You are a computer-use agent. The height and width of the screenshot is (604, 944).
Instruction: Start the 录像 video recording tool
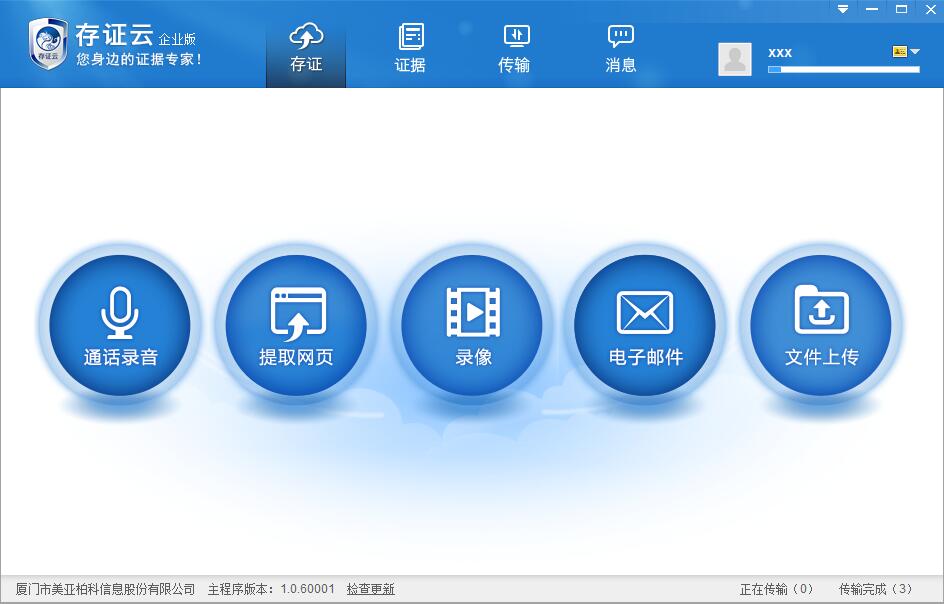473,326
